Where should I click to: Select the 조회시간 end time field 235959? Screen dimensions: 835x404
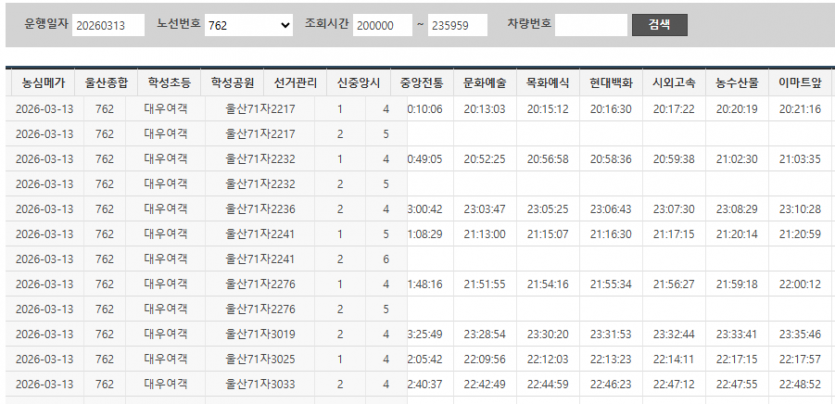[457, 25]
